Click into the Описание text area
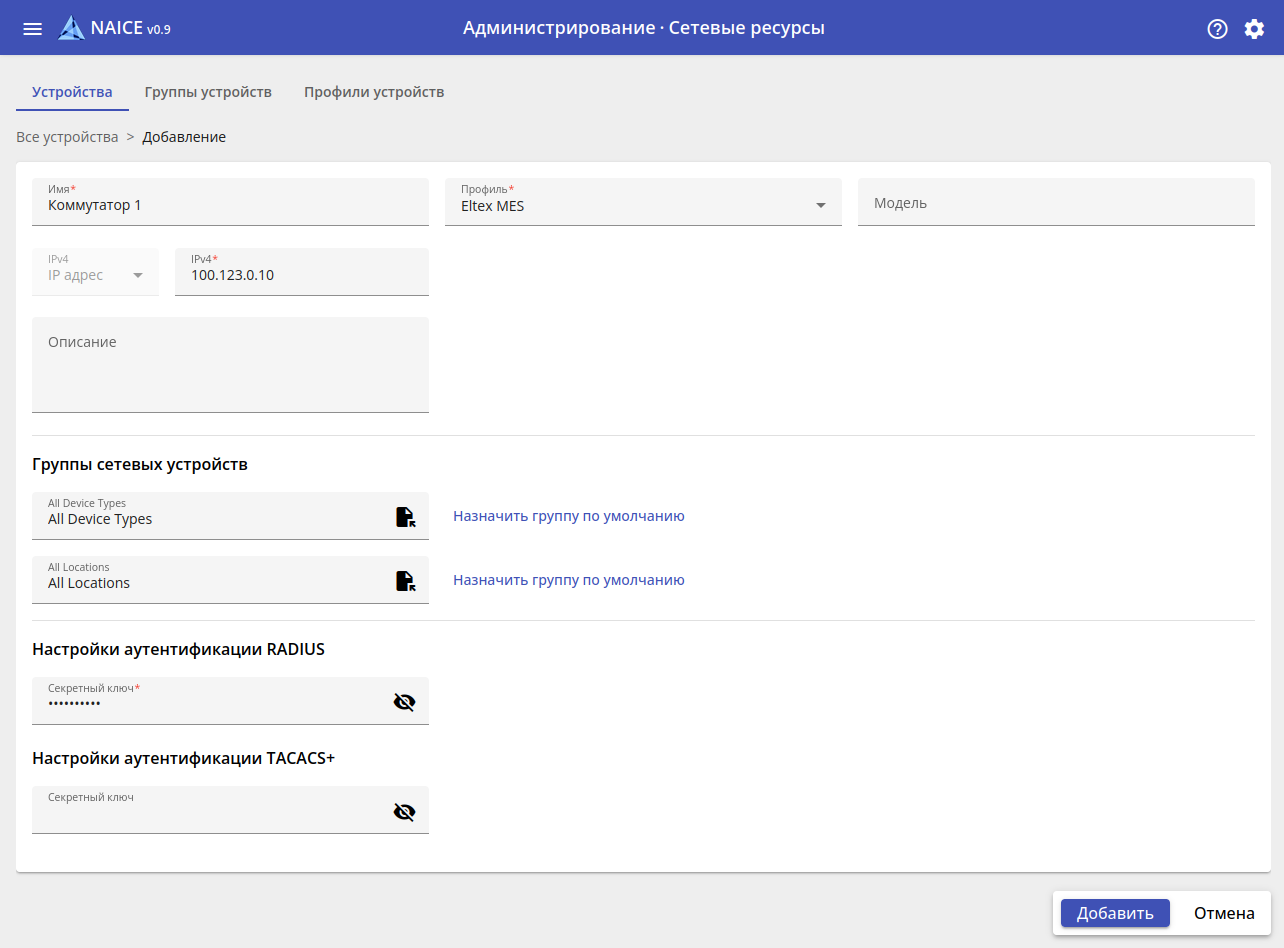Viewport: 1284px width, 948px height. click(x=230, y=365)
